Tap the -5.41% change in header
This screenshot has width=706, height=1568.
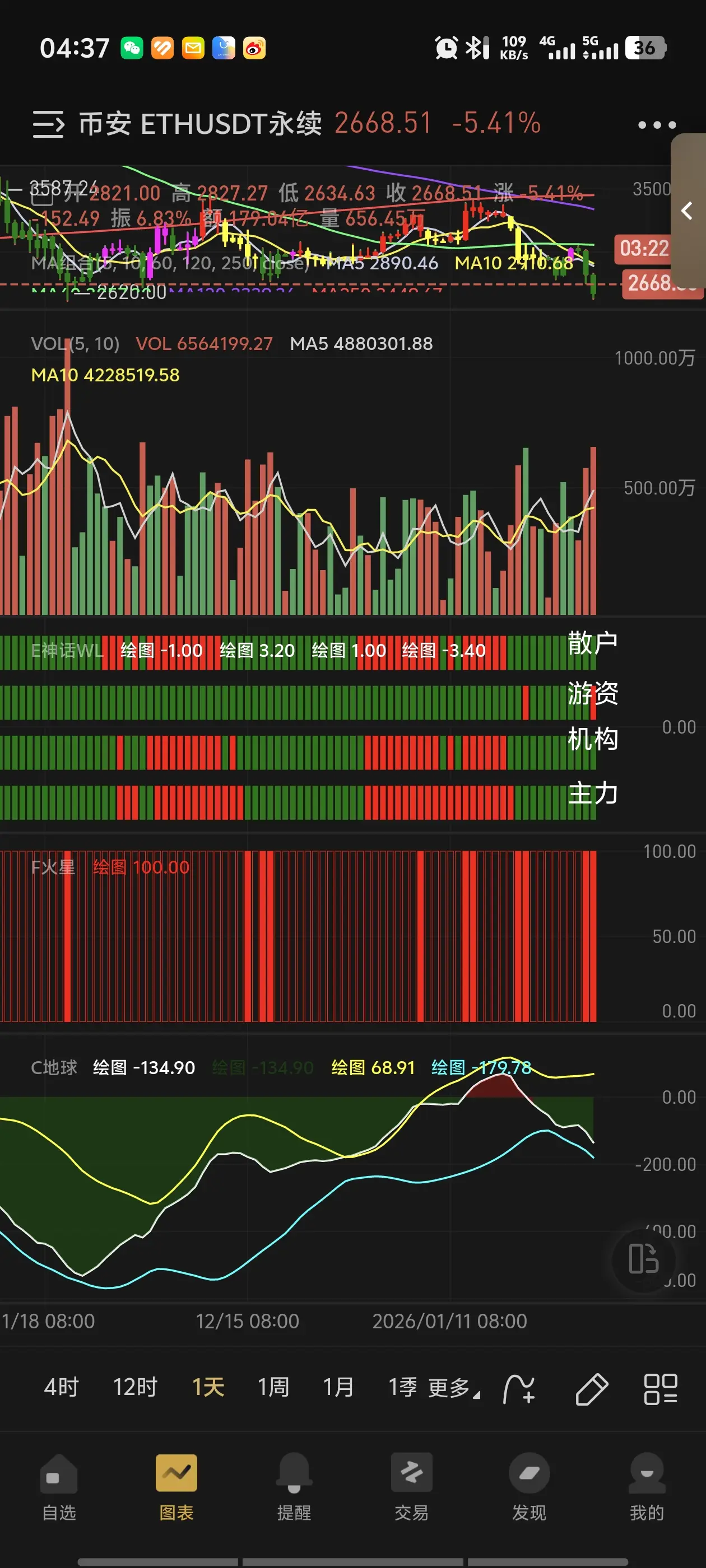(496, 123)
